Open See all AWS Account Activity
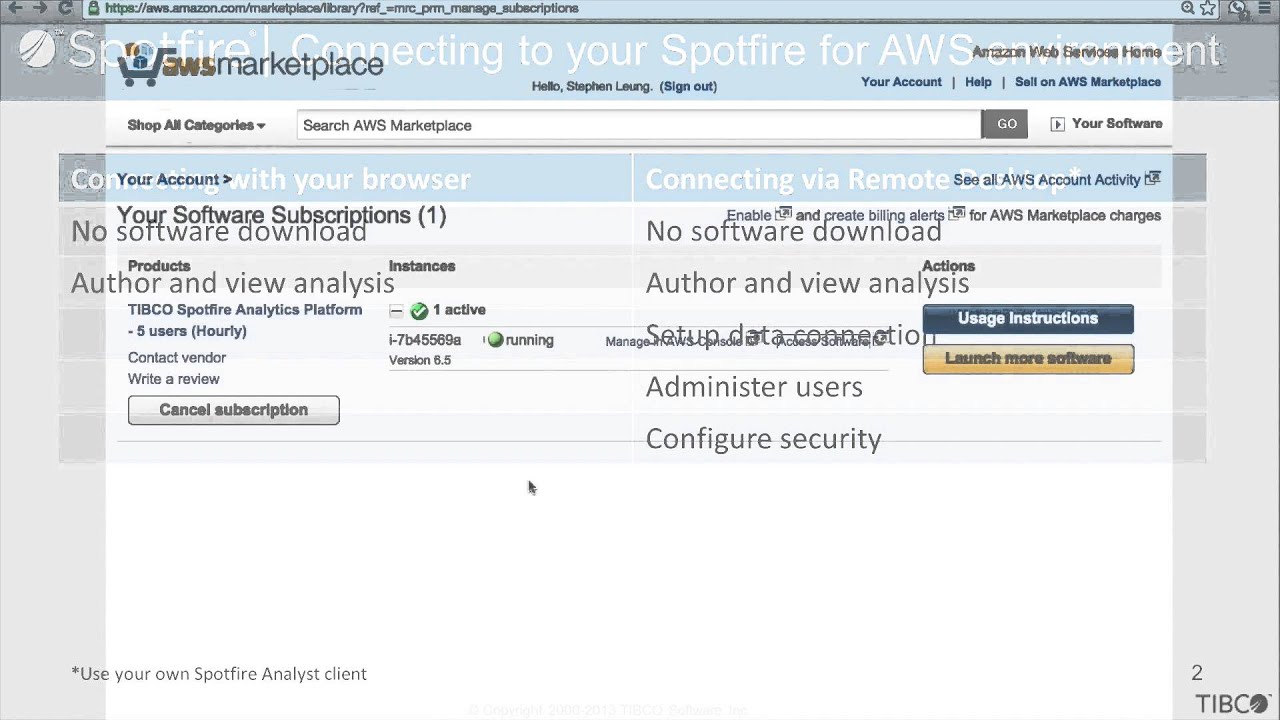 point(1047,180)
